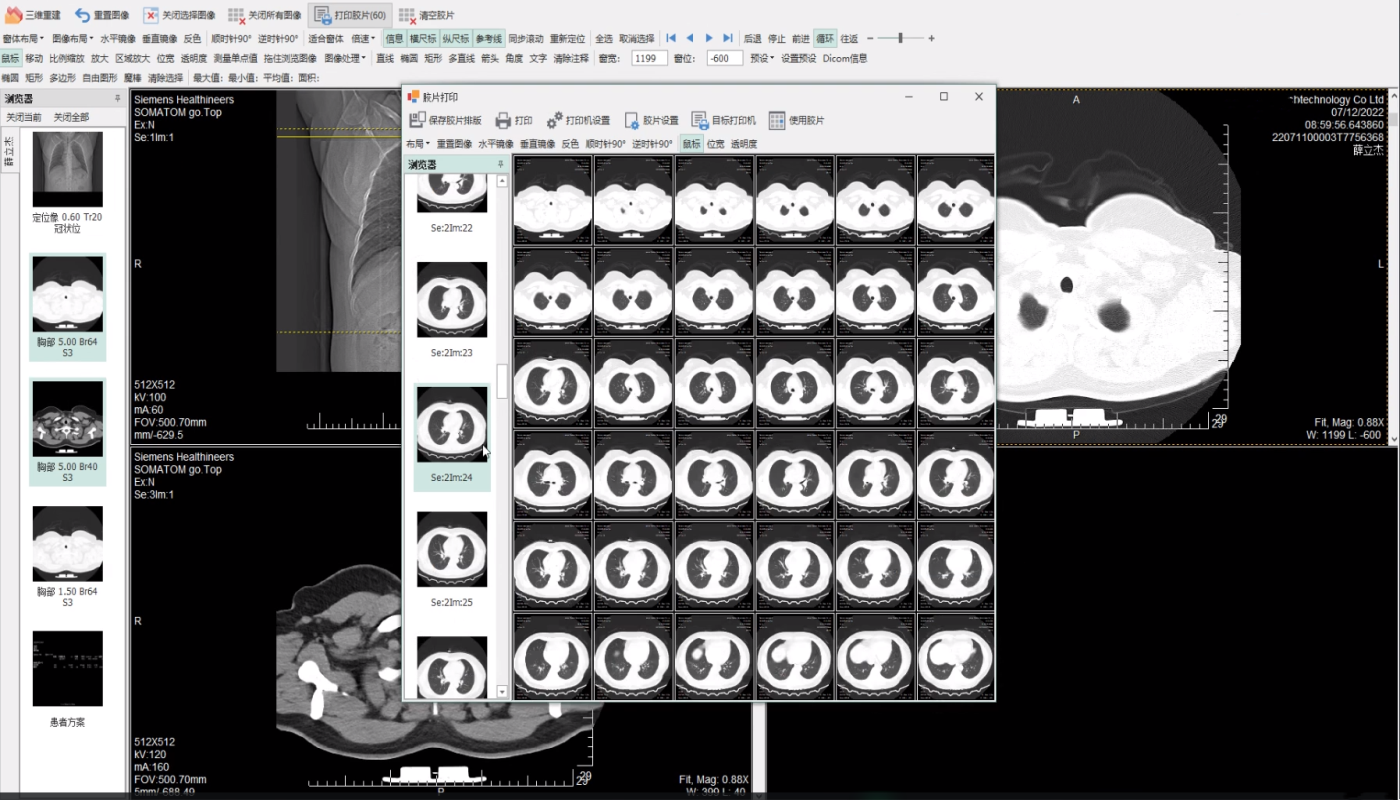Click the film browser vertical scrollbar thumb

(502, 381)
